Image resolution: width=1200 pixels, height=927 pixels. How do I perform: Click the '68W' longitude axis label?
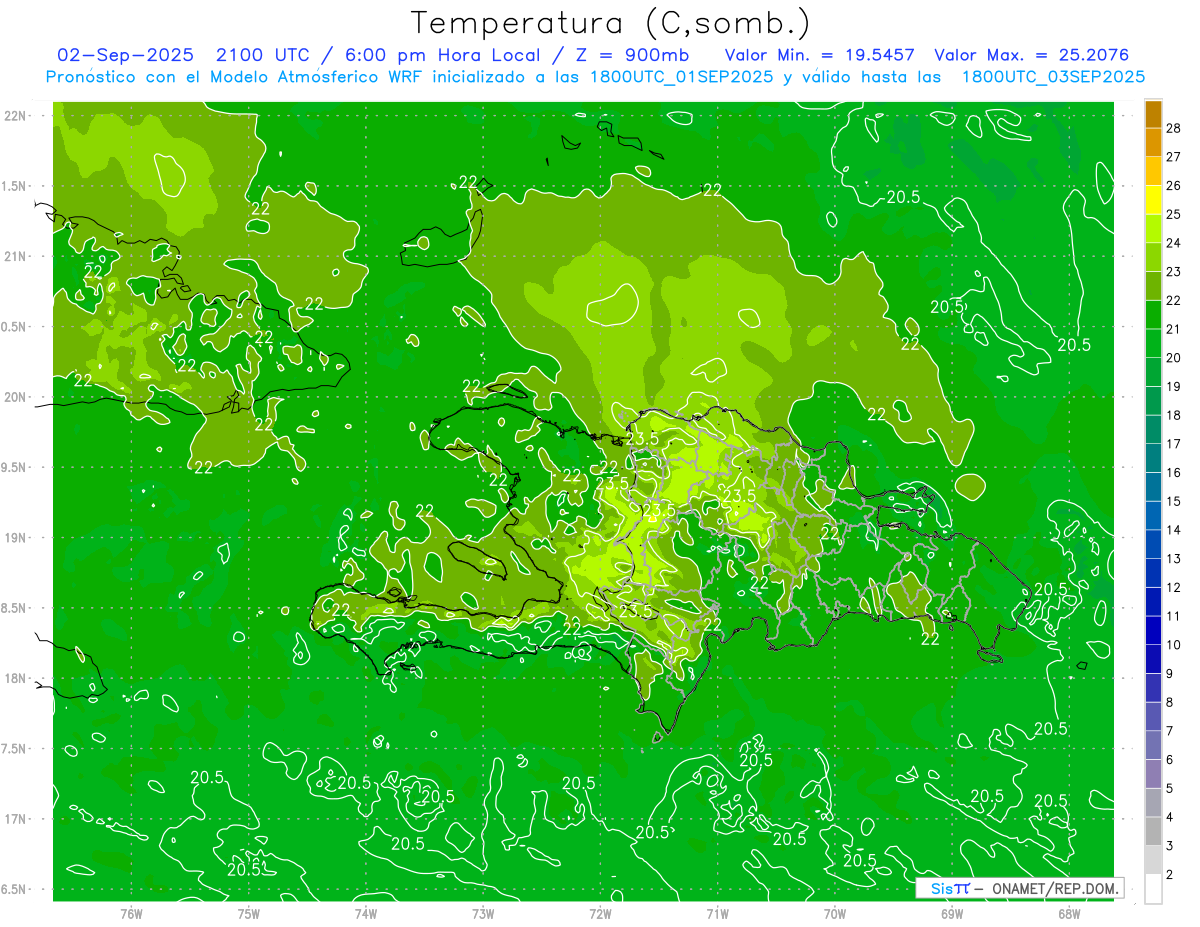(1069, 913)
